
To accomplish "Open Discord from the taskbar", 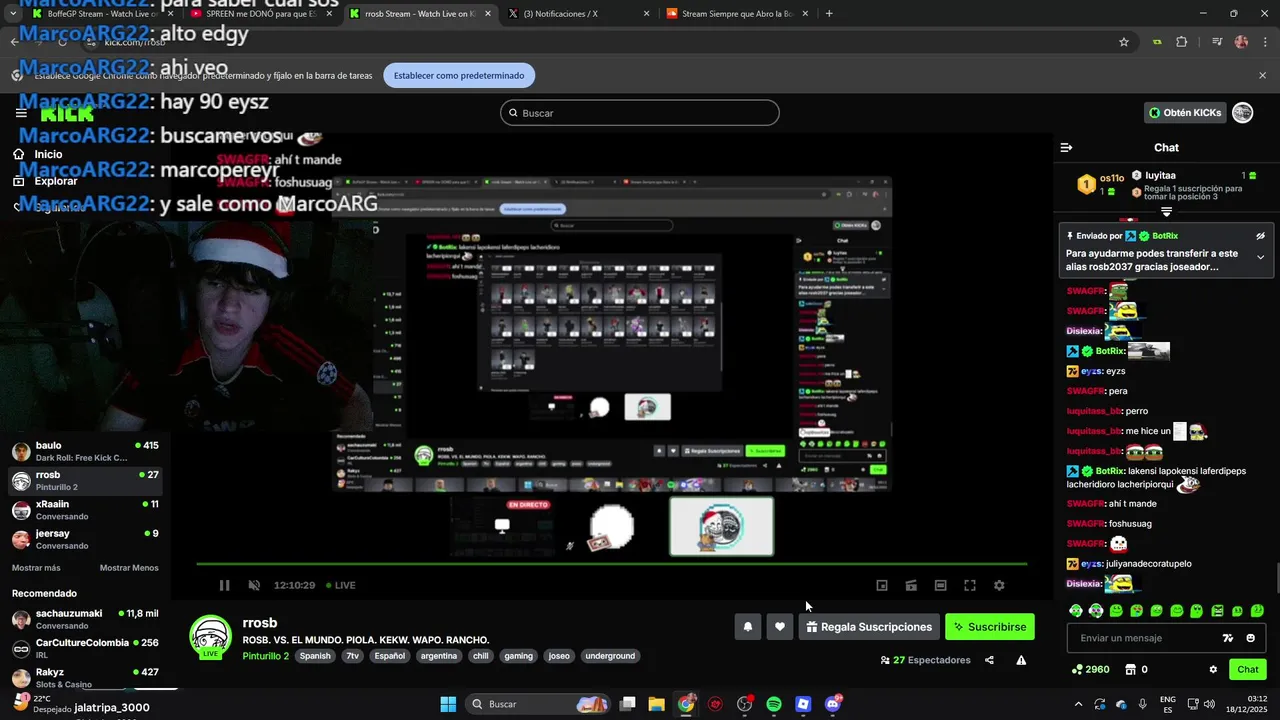I will pos(833,704).
